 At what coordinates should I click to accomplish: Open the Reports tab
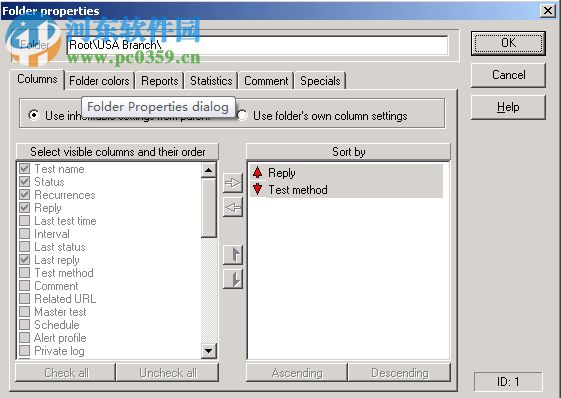click(160, 81)
